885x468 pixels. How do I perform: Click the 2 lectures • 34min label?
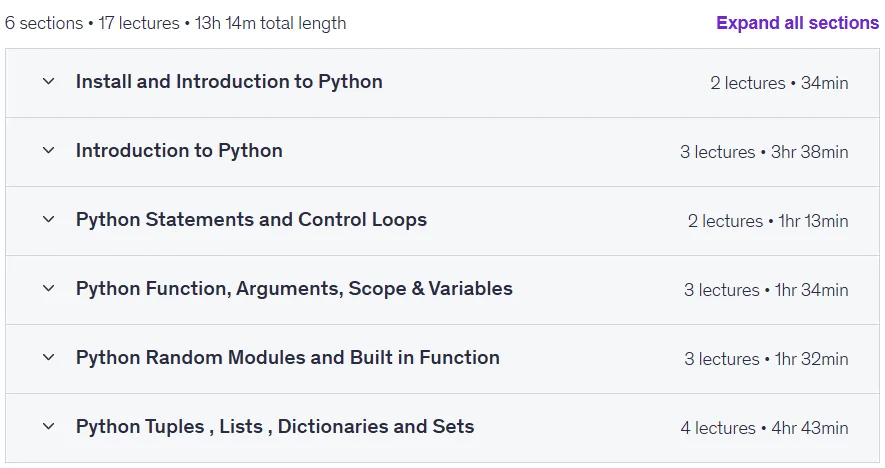[x=779, y=83]
